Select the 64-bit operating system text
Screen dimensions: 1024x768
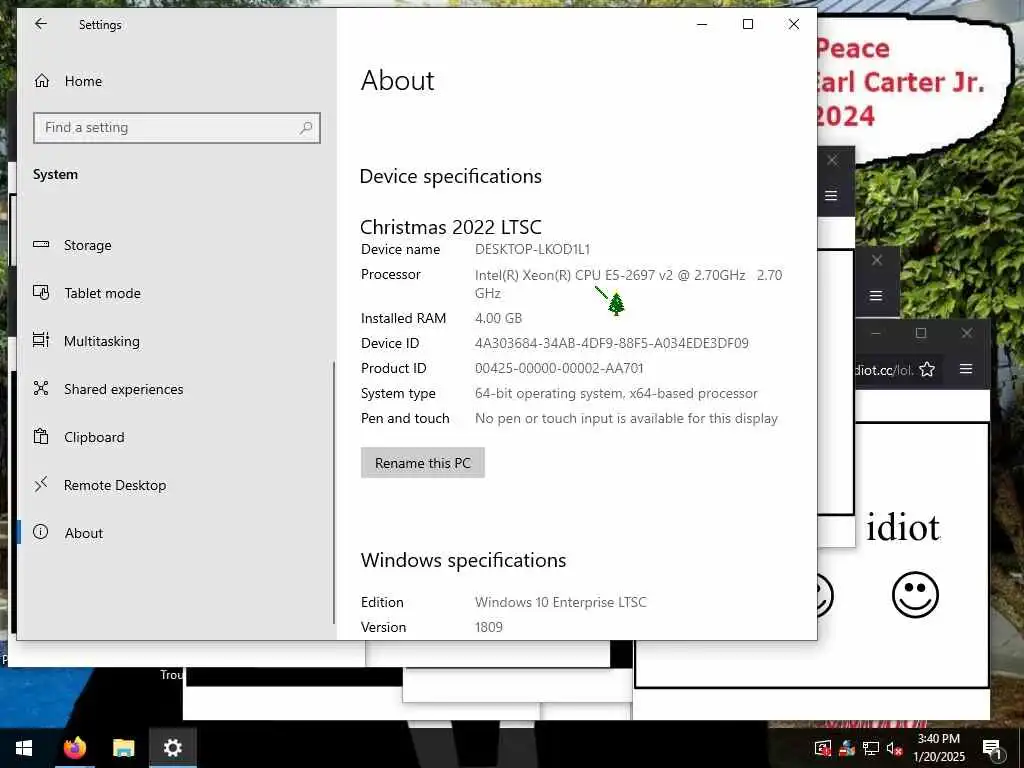point(616,394)
